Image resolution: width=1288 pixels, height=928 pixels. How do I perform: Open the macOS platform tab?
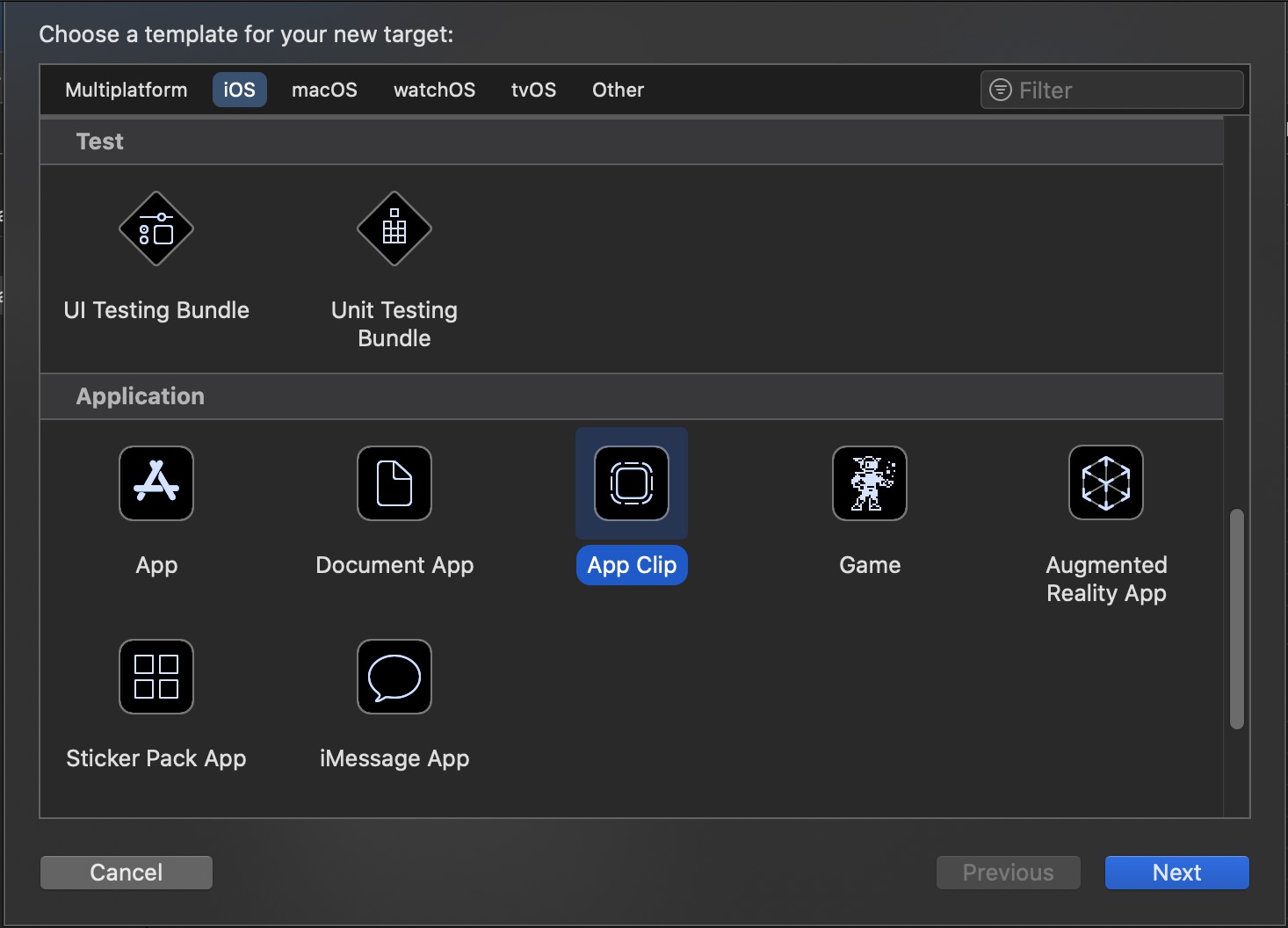324,90
